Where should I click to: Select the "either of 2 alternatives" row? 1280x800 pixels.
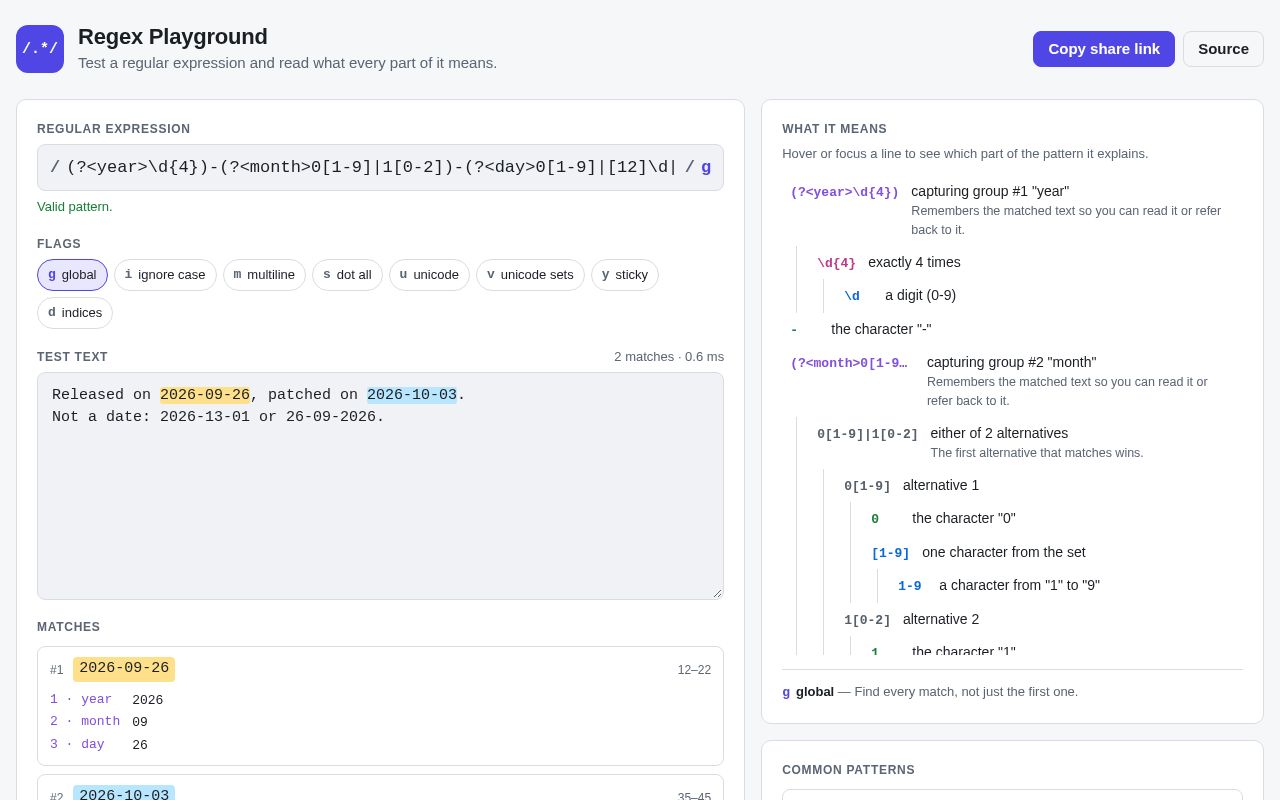pyautogui.click(x=1026, y=443)
